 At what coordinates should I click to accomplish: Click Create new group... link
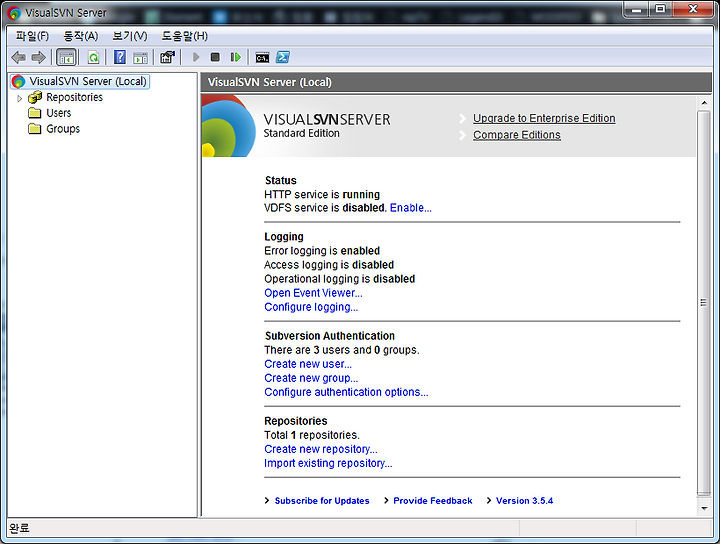point(311,378)
